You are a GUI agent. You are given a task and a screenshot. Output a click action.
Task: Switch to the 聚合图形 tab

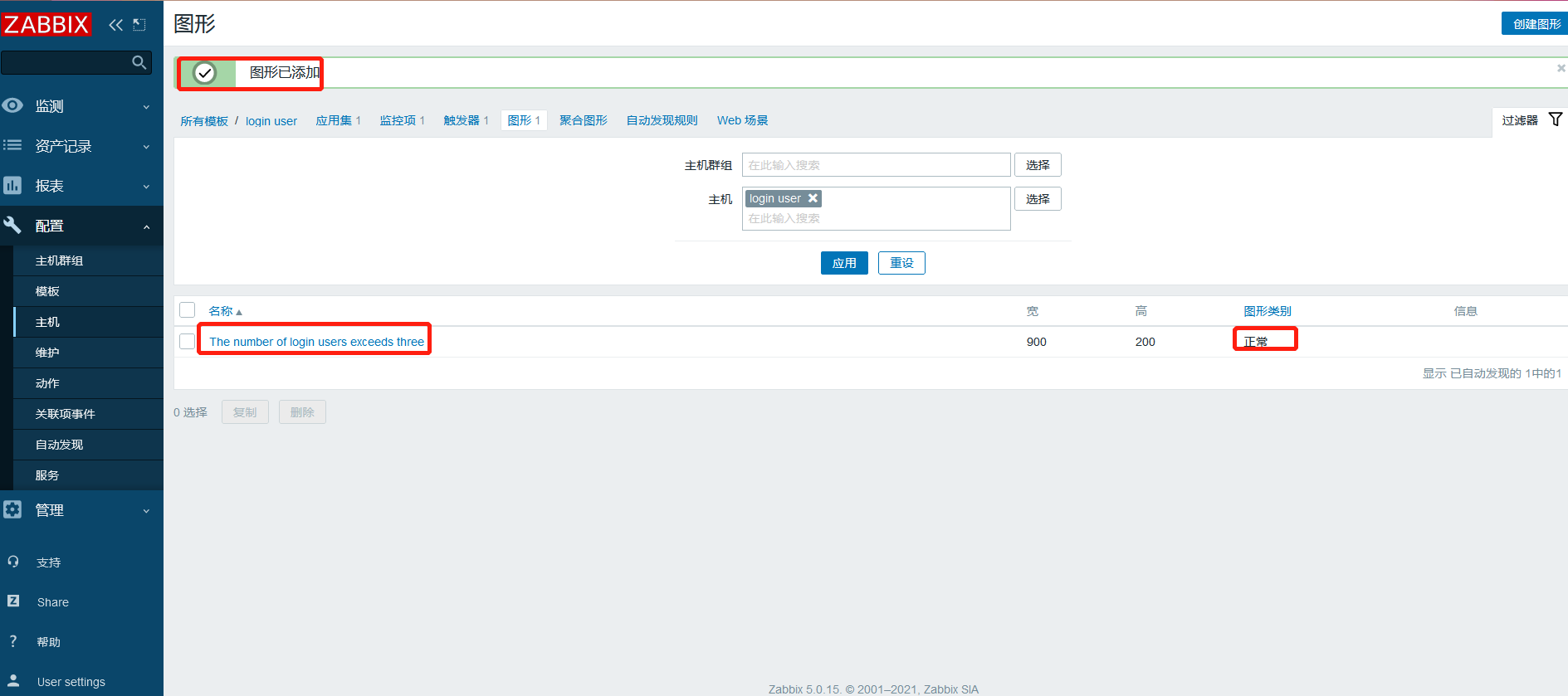(x=584, y=120)
